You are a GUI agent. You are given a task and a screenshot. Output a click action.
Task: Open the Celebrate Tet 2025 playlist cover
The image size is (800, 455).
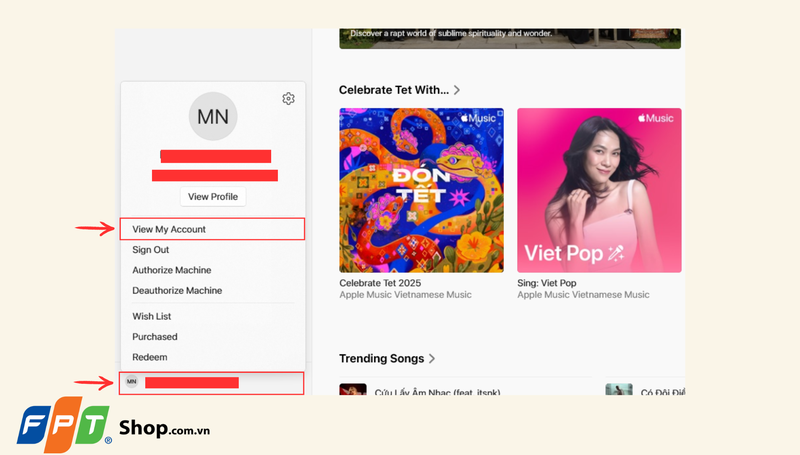(421, 190)
